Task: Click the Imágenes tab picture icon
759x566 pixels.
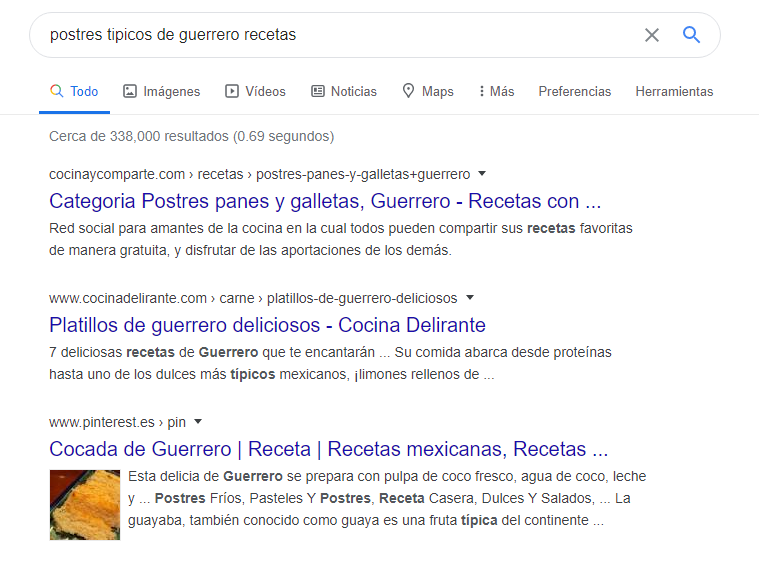Action: tap(130, 91)
